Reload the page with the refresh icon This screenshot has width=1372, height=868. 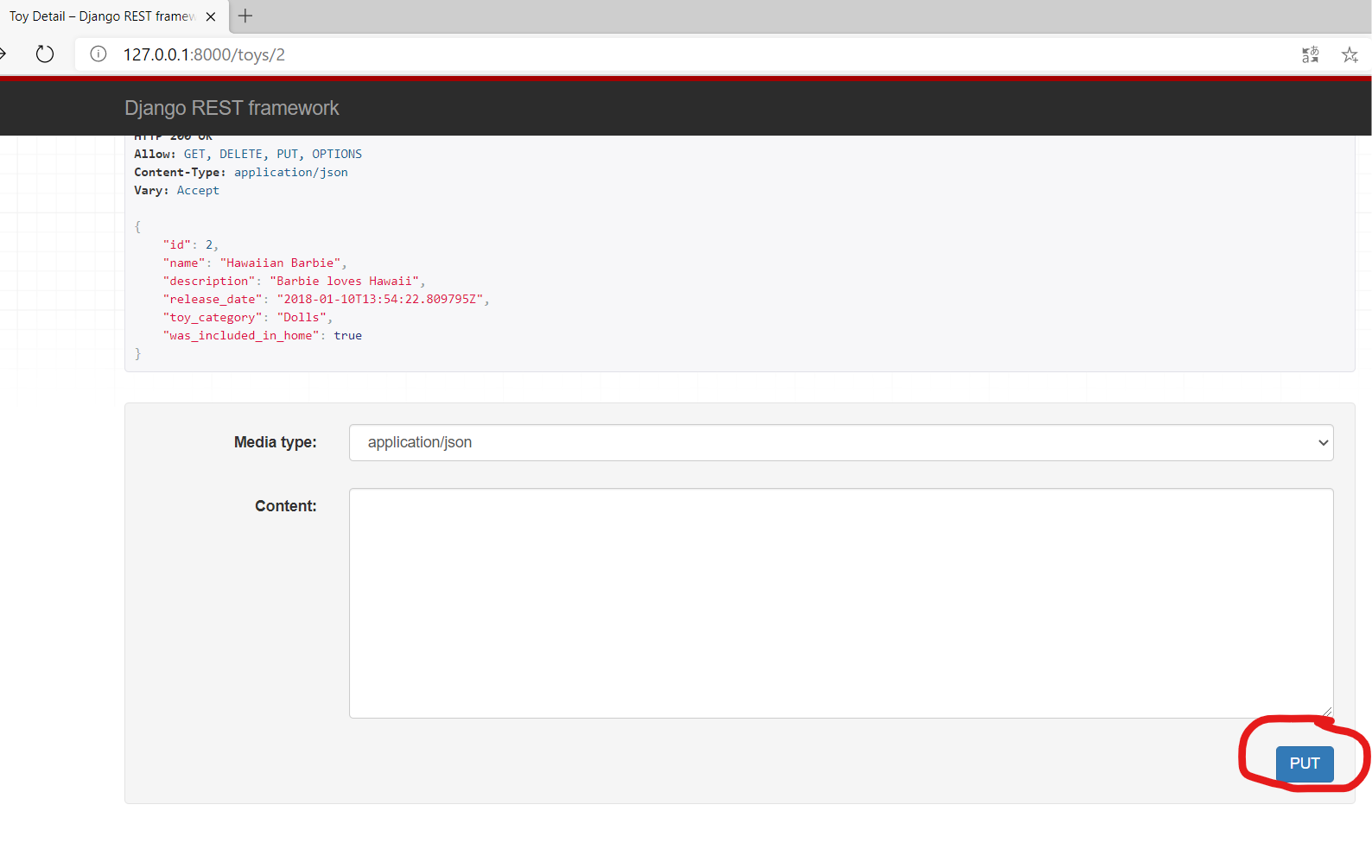[x=45, y=54]
